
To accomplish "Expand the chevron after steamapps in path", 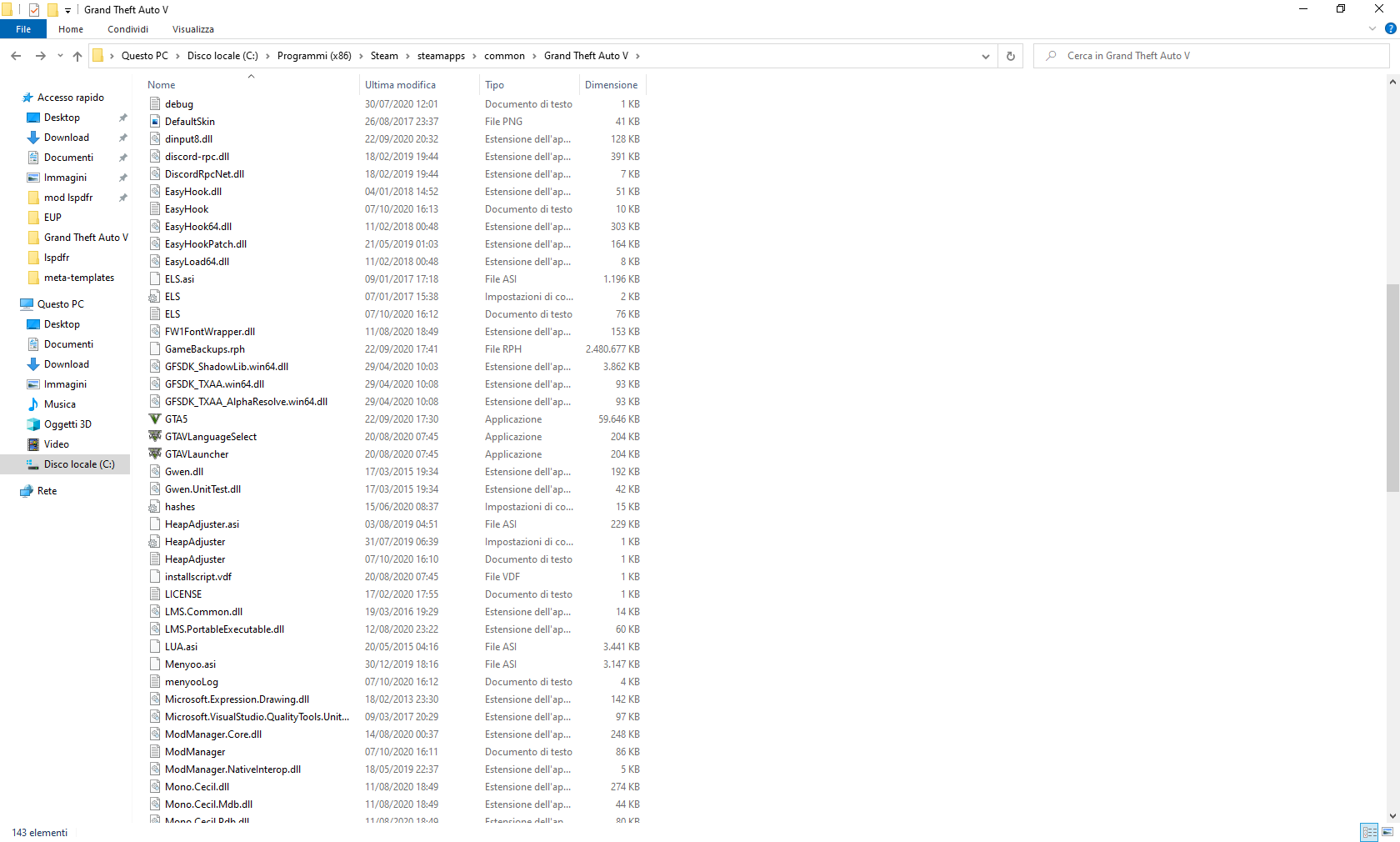I will point(475,56).
